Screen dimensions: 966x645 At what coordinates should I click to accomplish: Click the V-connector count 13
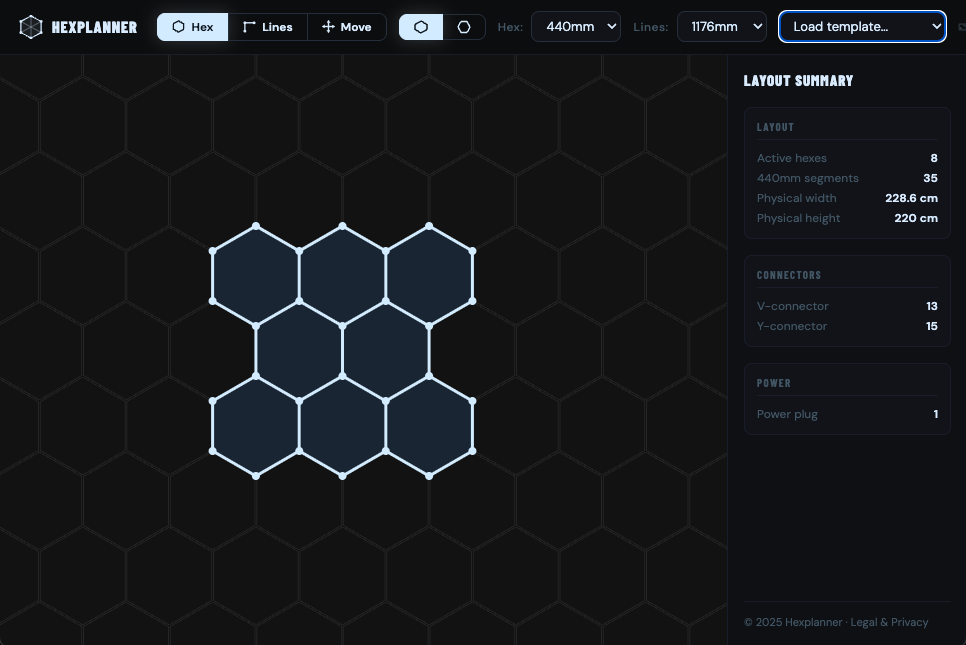932,306
